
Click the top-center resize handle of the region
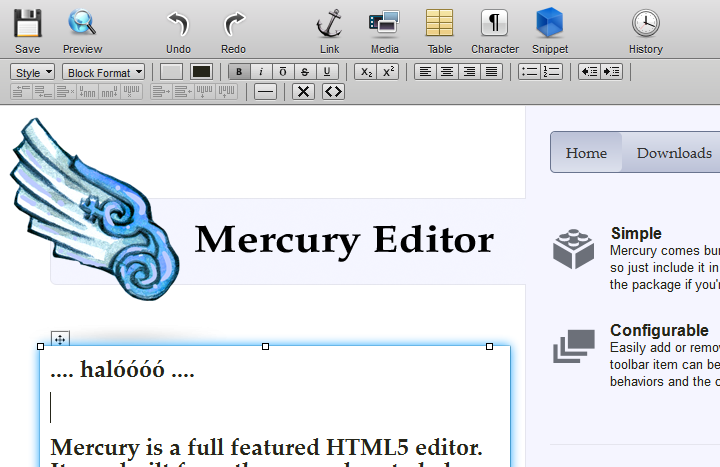pyautogui.click(x=265, y=346)
